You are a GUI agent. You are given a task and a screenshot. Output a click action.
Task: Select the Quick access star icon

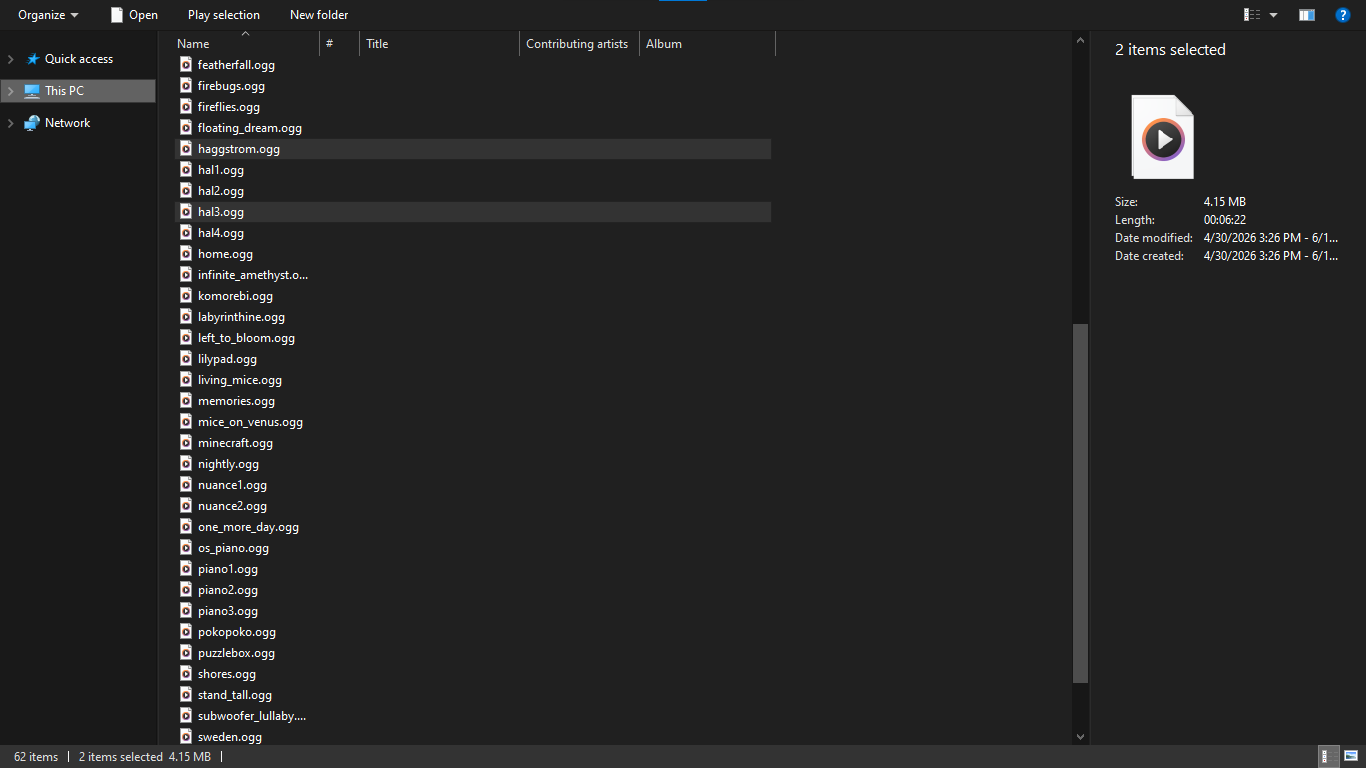tap(33, 59)
